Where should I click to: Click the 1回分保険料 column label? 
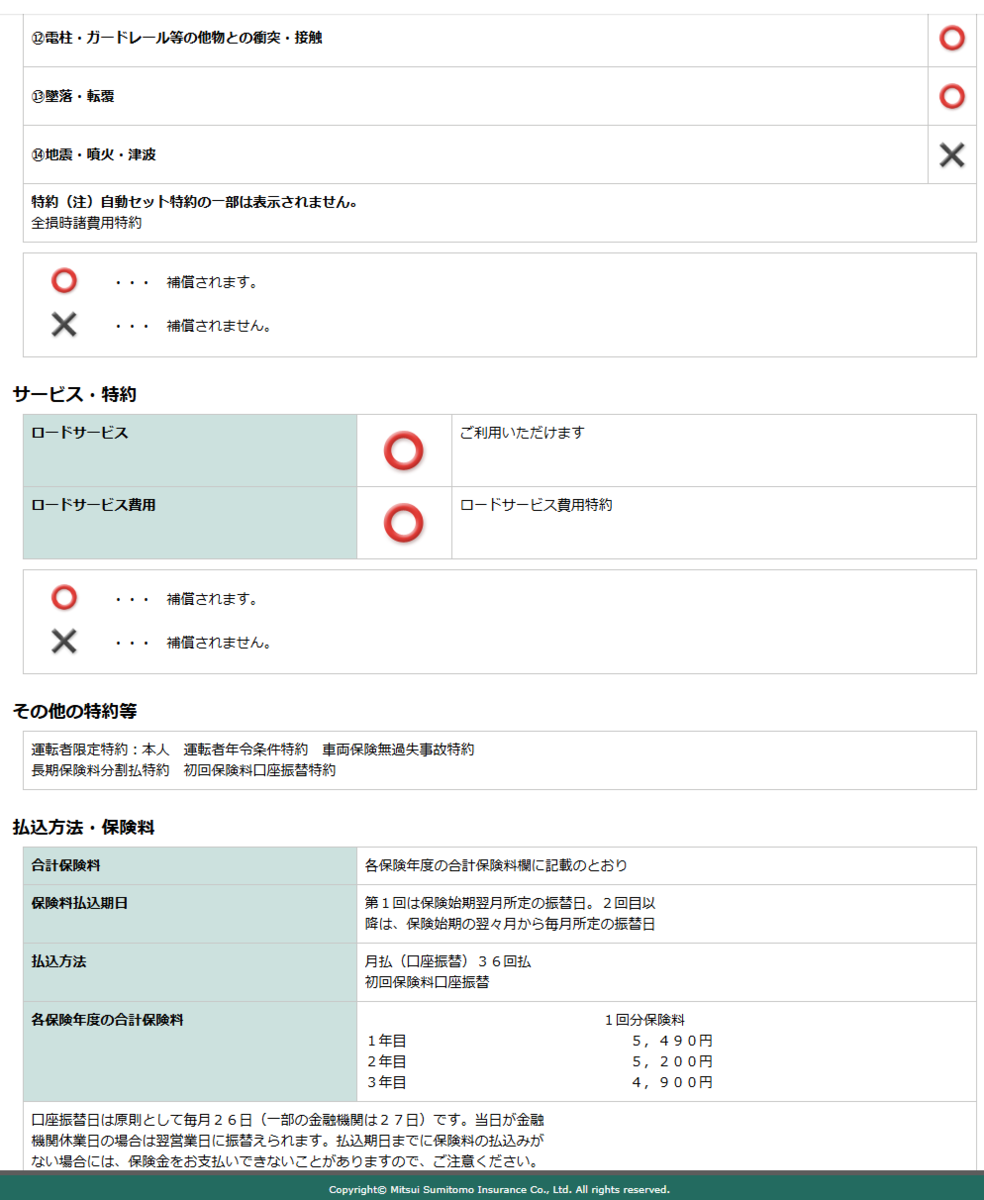tap(644, 1020)
